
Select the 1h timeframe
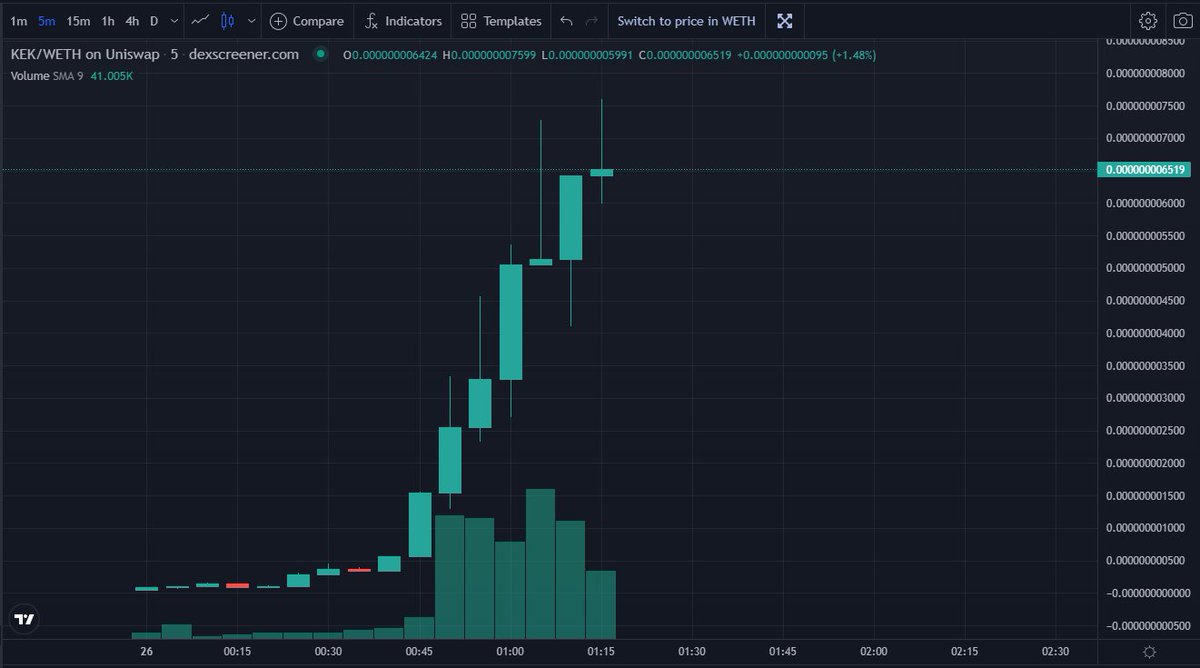[108, 21]
